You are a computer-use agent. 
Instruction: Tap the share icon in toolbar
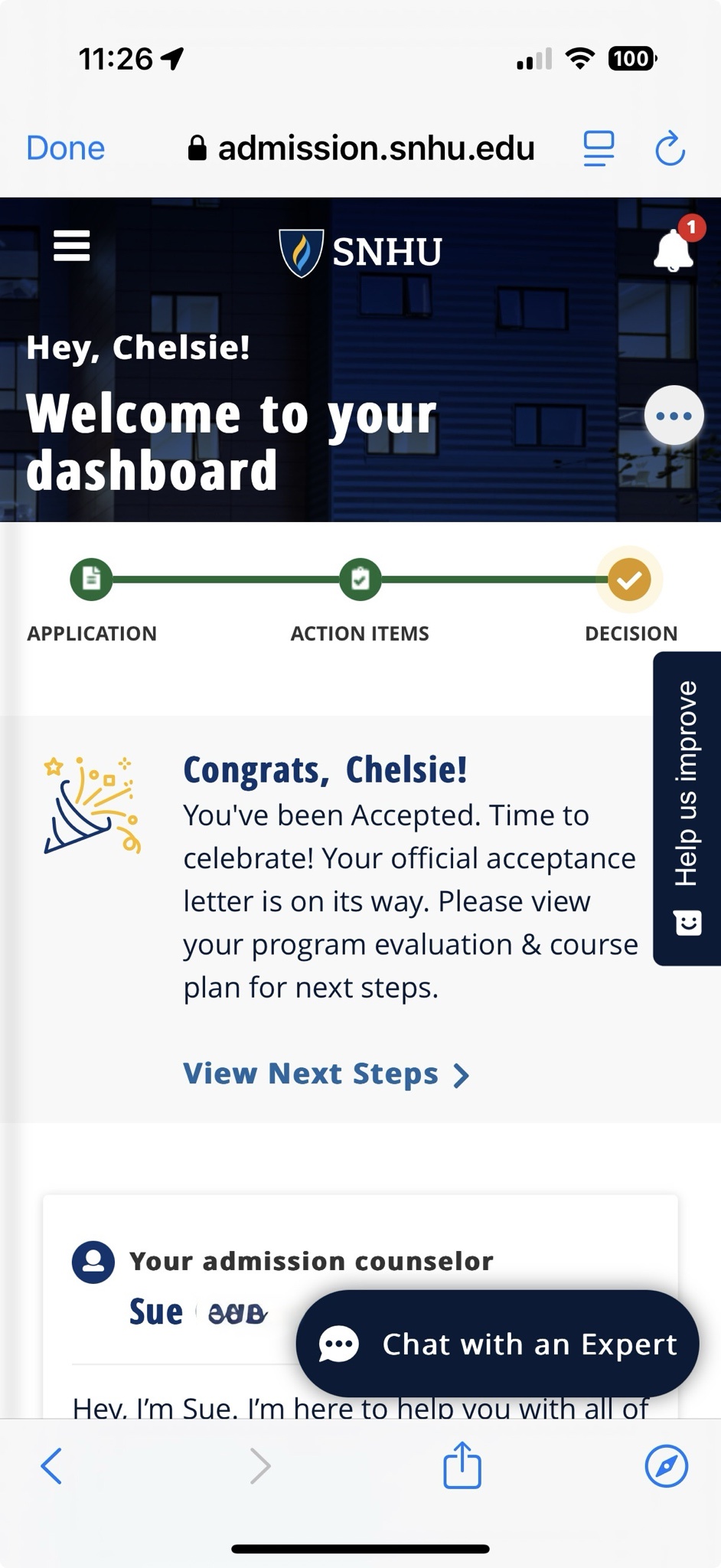click(462, 1465)
